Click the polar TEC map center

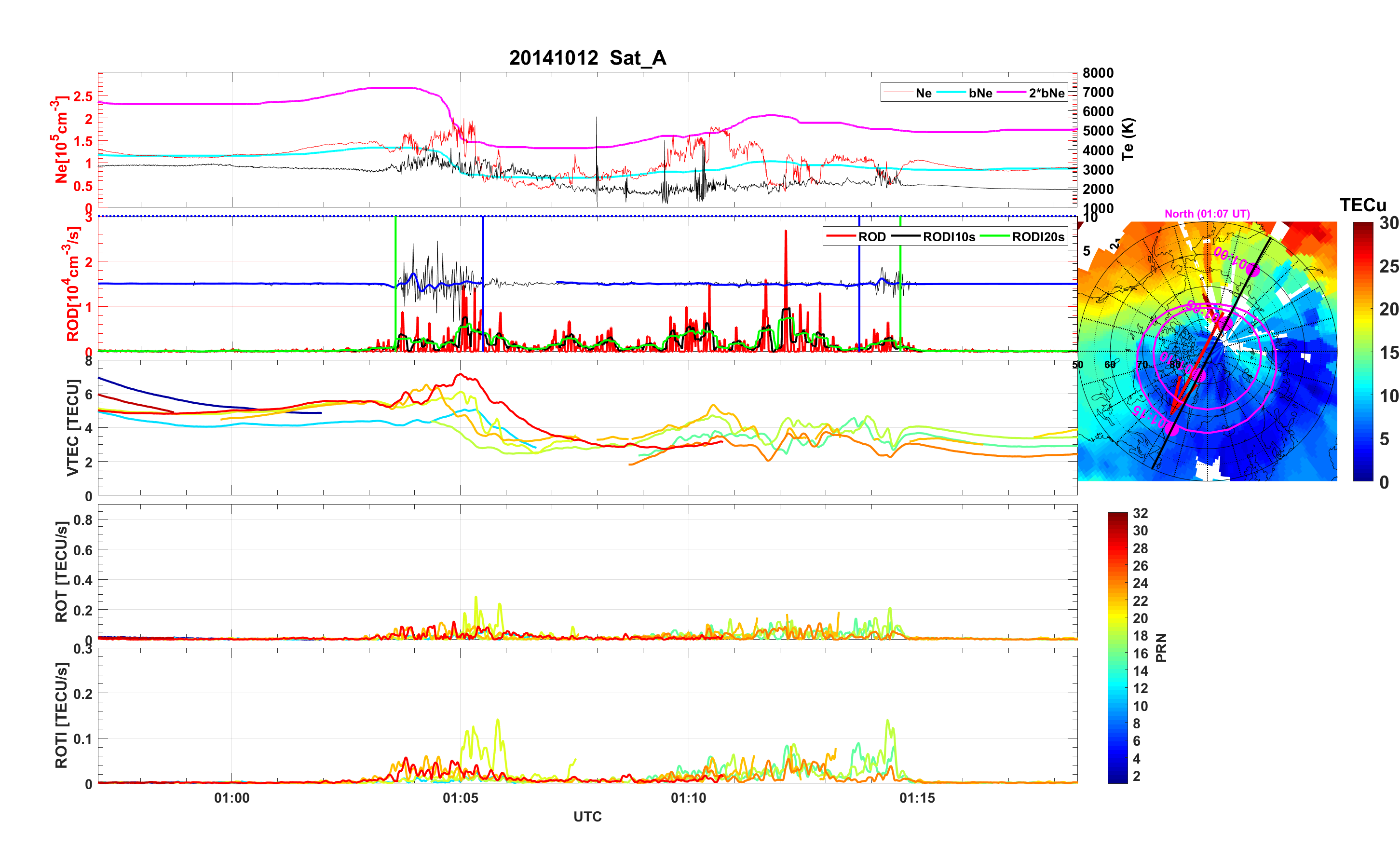[1208, 351]
